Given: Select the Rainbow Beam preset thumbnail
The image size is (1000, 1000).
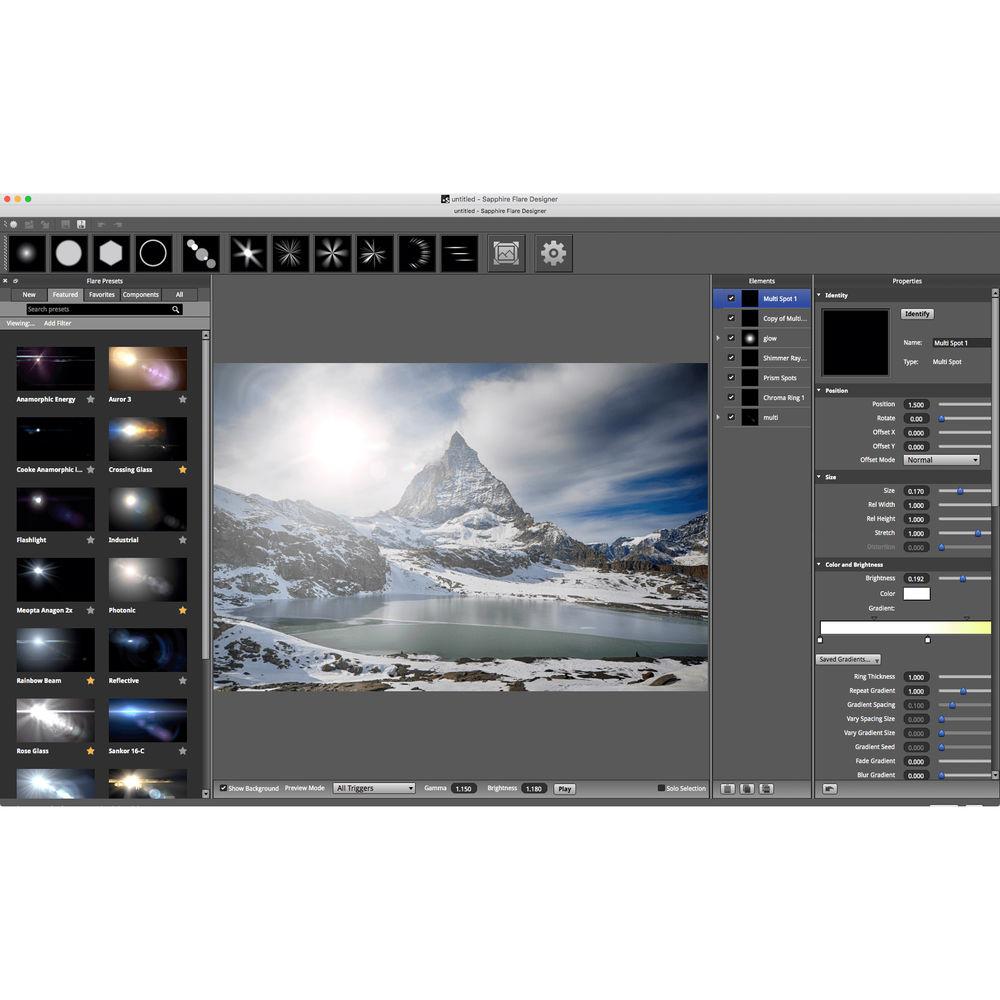Looking at the screenshot, I should pyautogui.click(x=54, y=650).
